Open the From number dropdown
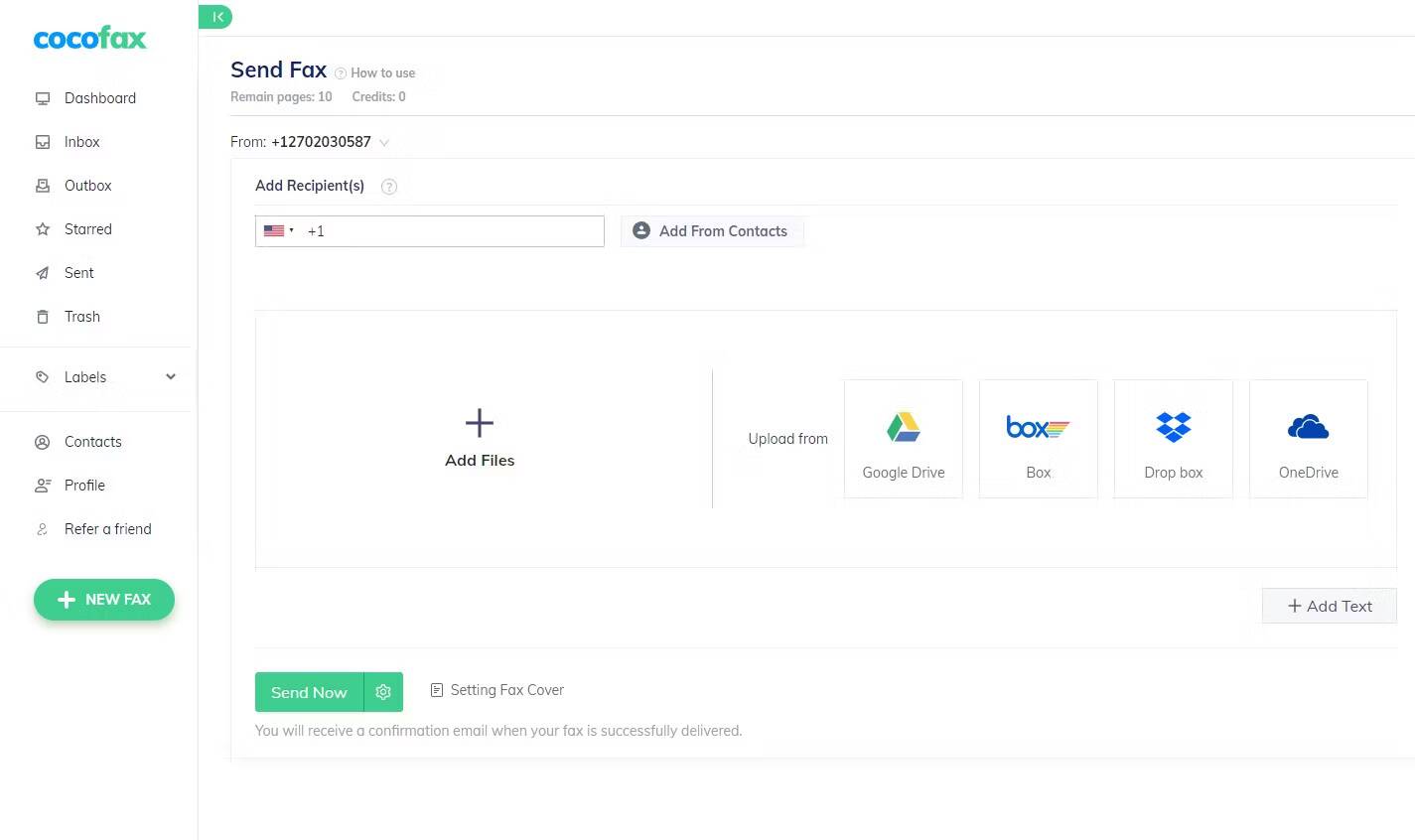This screenshot has height=840, width=1415. [x=384, y=142]
